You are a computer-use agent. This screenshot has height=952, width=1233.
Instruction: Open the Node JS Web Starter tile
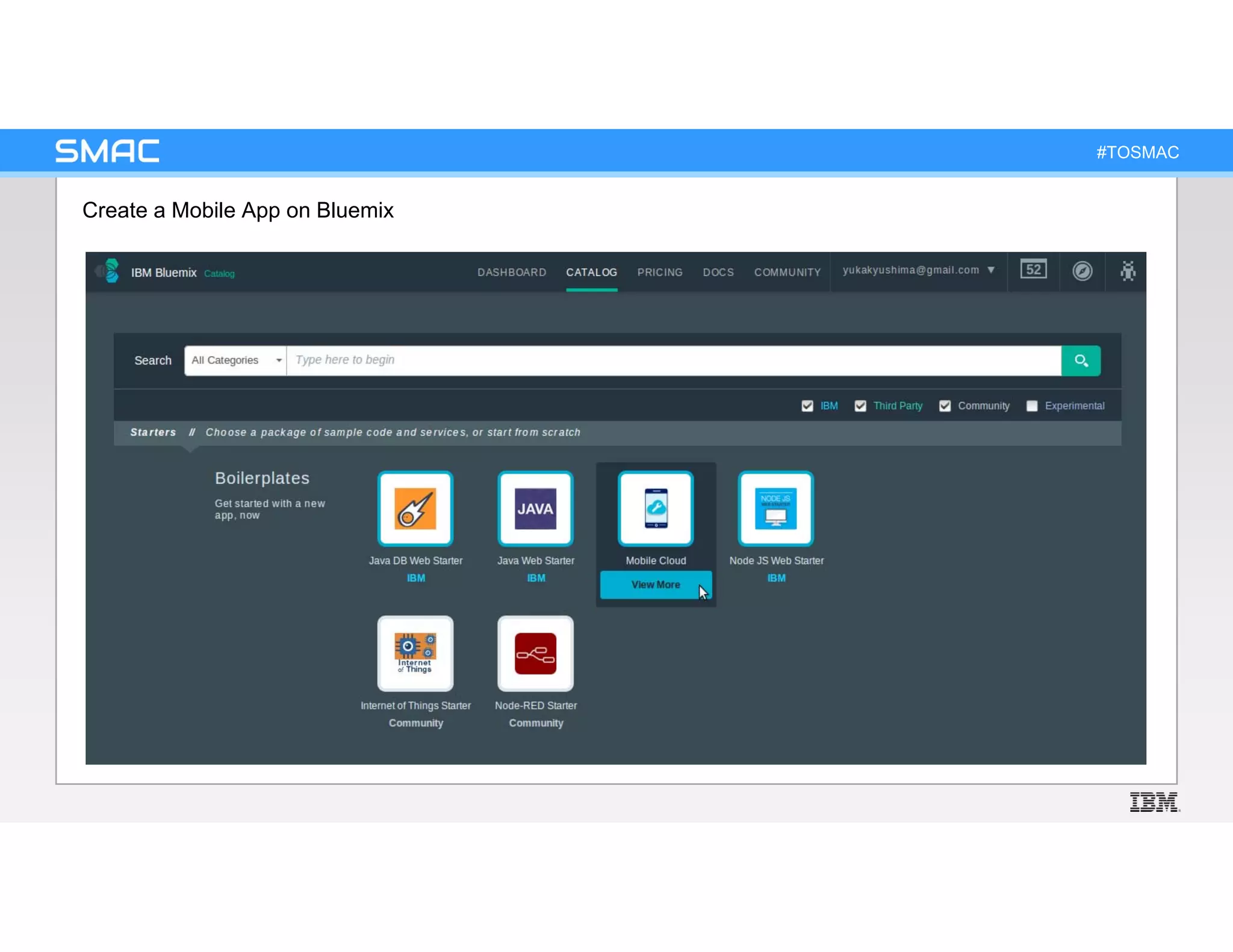click(x=775, y=508)
